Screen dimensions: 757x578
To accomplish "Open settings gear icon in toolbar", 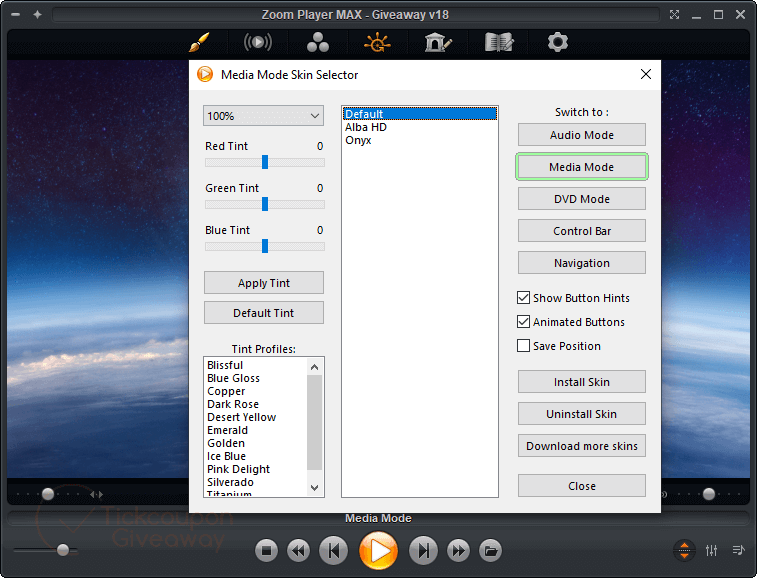I will (558, 42).
